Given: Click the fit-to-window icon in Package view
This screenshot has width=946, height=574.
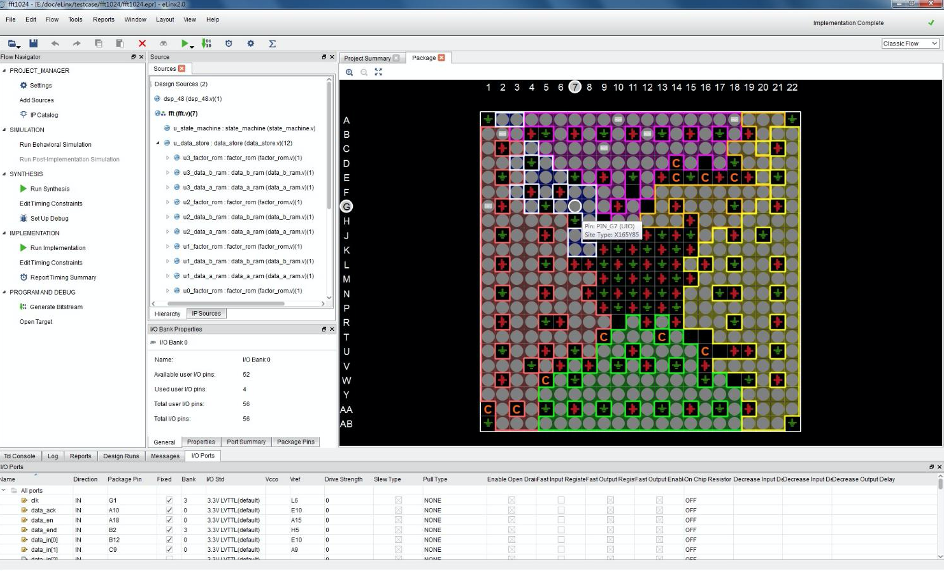Looking at the screenshot, I should [x=378, y=72].
